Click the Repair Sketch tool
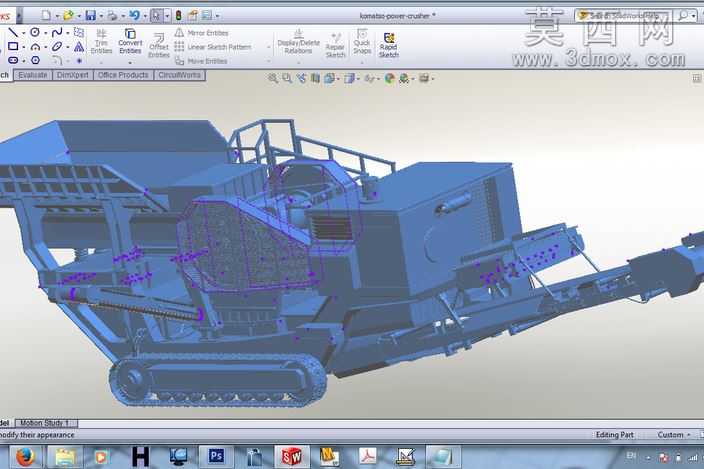Screen dimensions: 704x469 335,45
